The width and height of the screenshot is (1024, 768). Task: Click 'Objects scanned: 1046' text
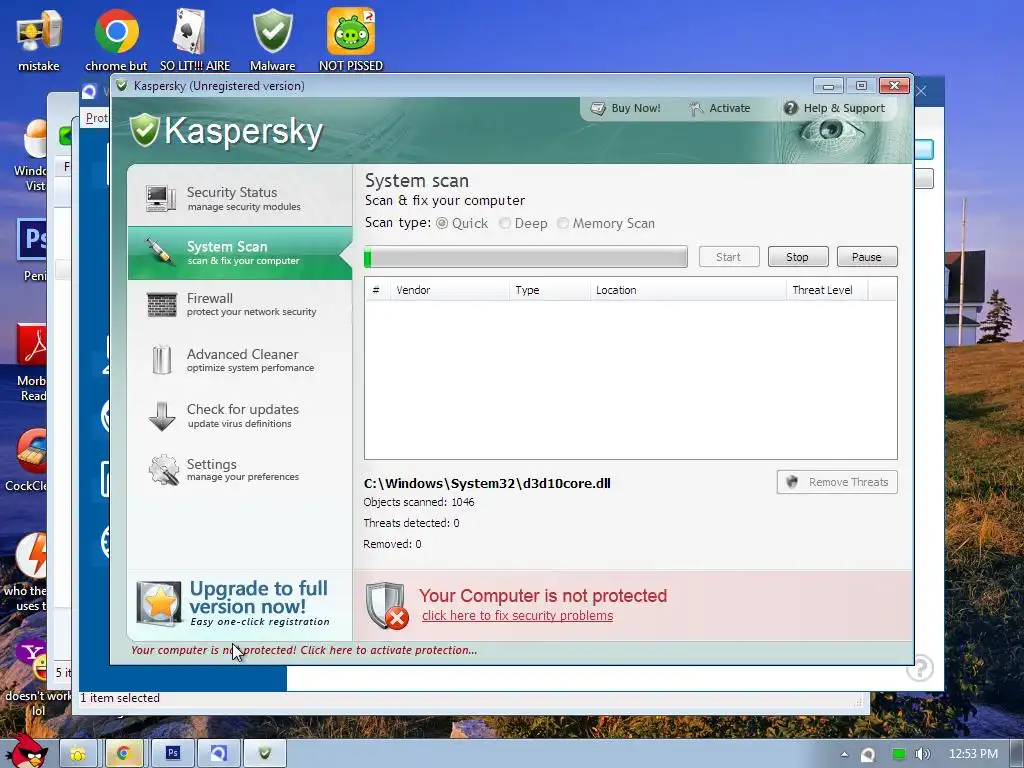click(x=419, y=502)
